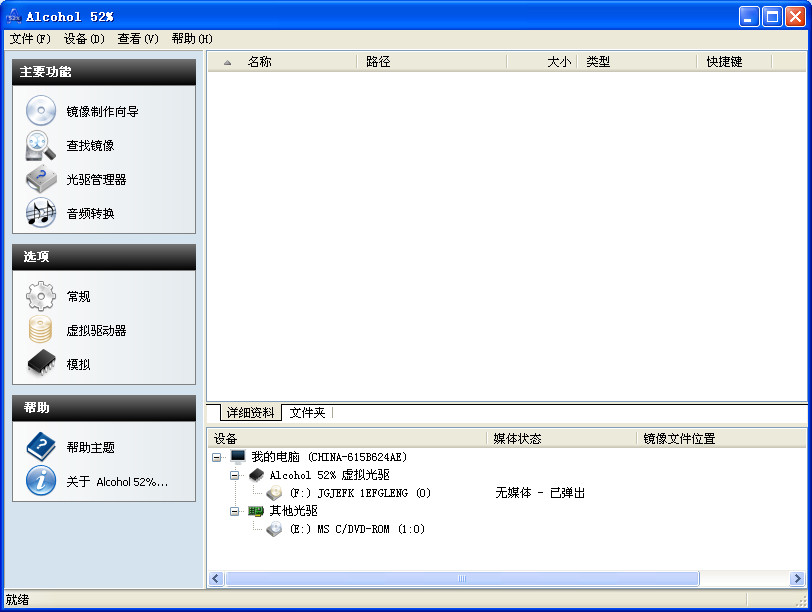
Task: Open the 帮助(H) menu
Action: [192, 39]
